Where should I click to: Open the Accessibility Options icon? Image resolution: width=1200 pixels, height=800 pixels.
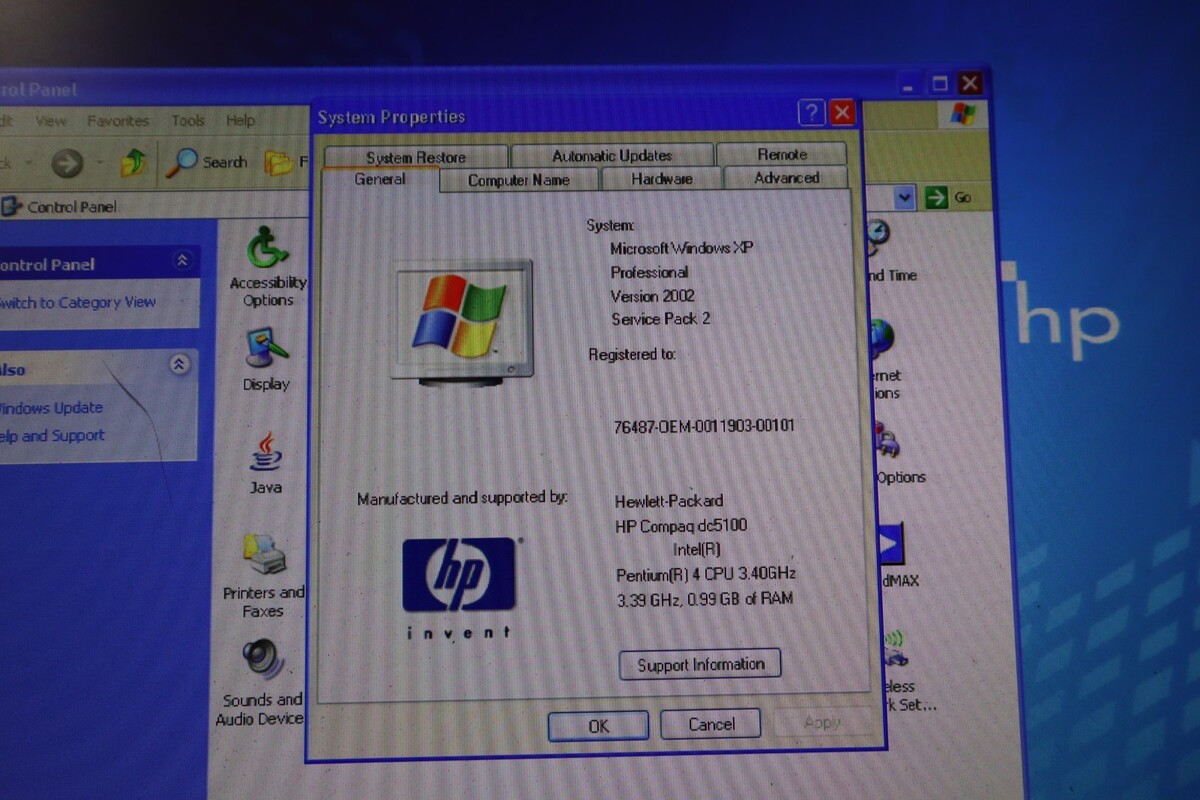point(268,248)
